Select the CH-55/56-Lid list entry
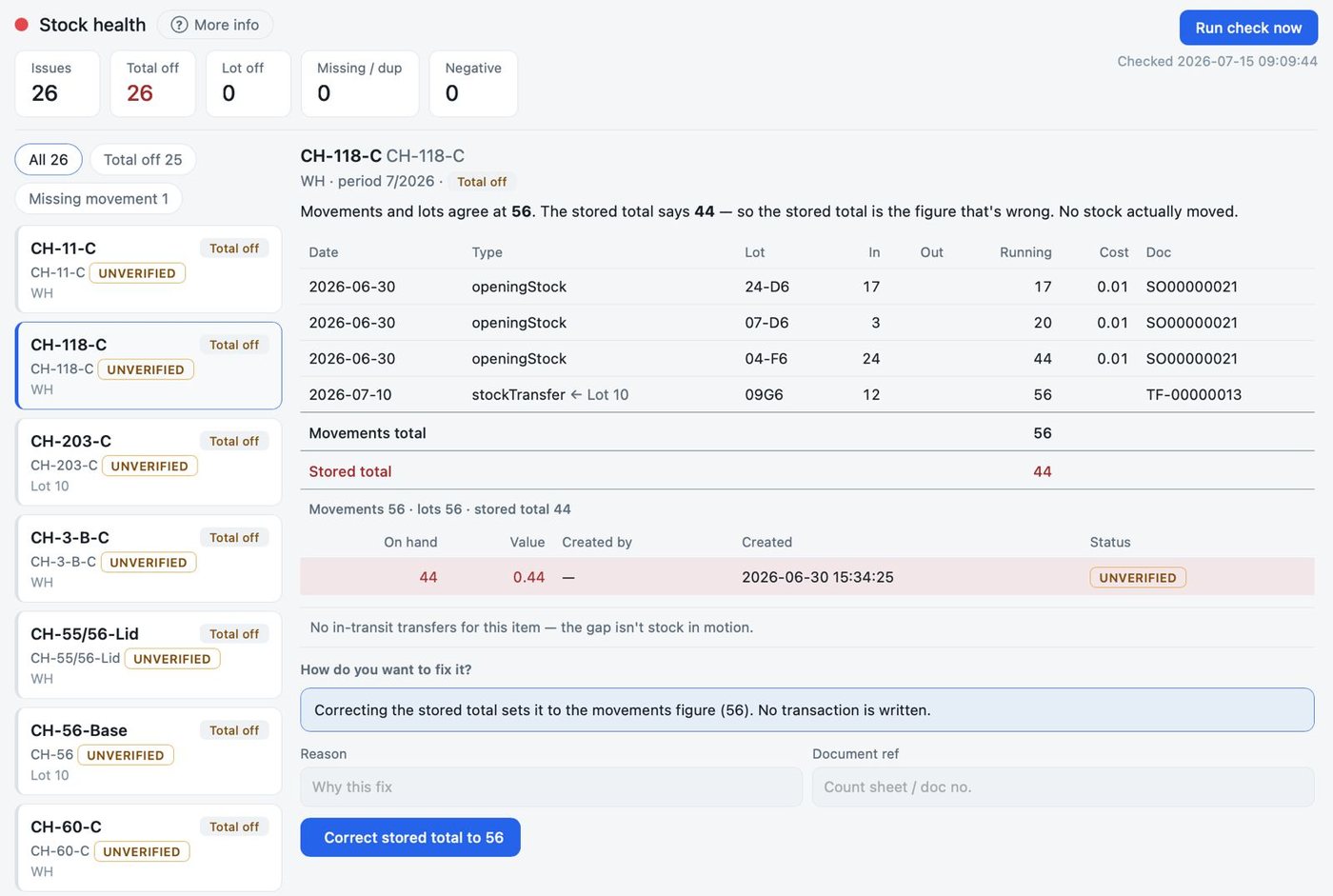This screenshot has width=1333, height=896. click(x=149, y=655)
